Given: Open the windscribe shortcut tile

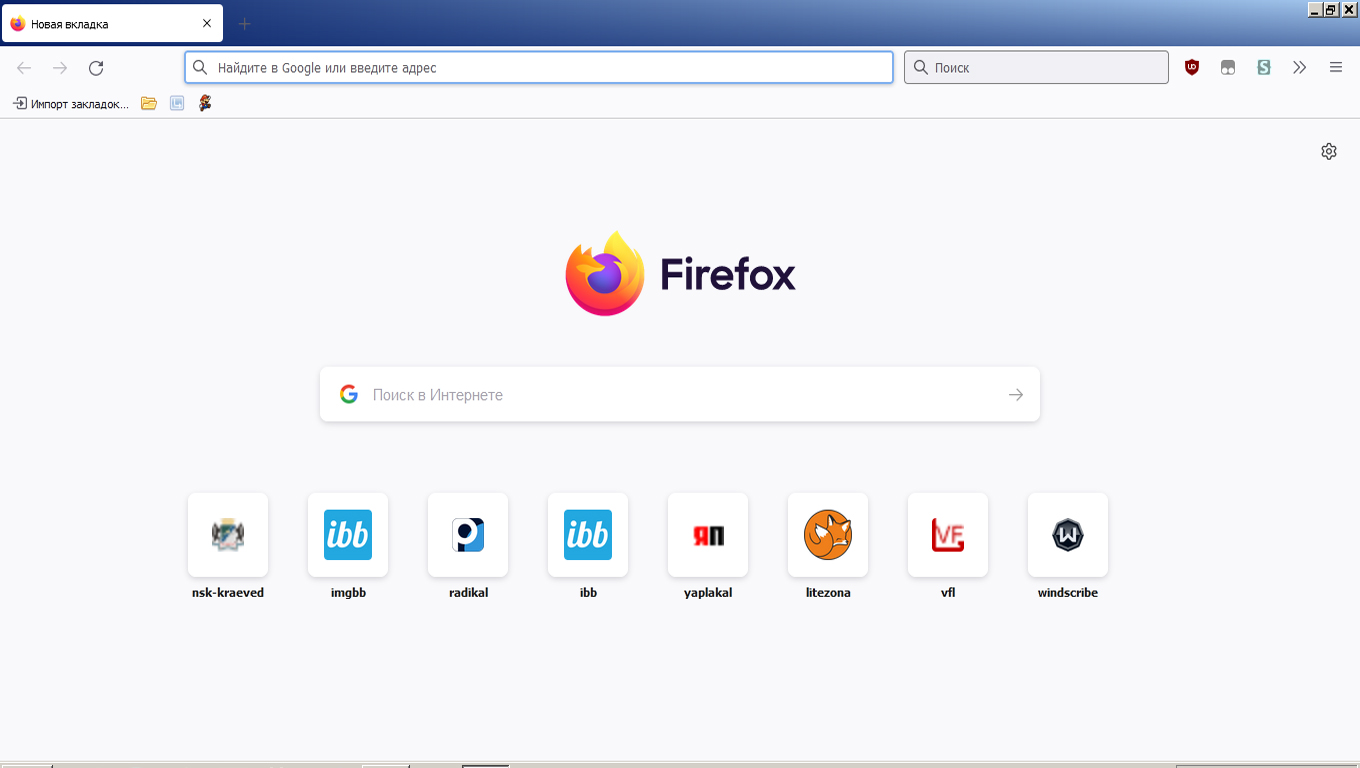Looking at the screenshot, I should (x=1068, y=535).
